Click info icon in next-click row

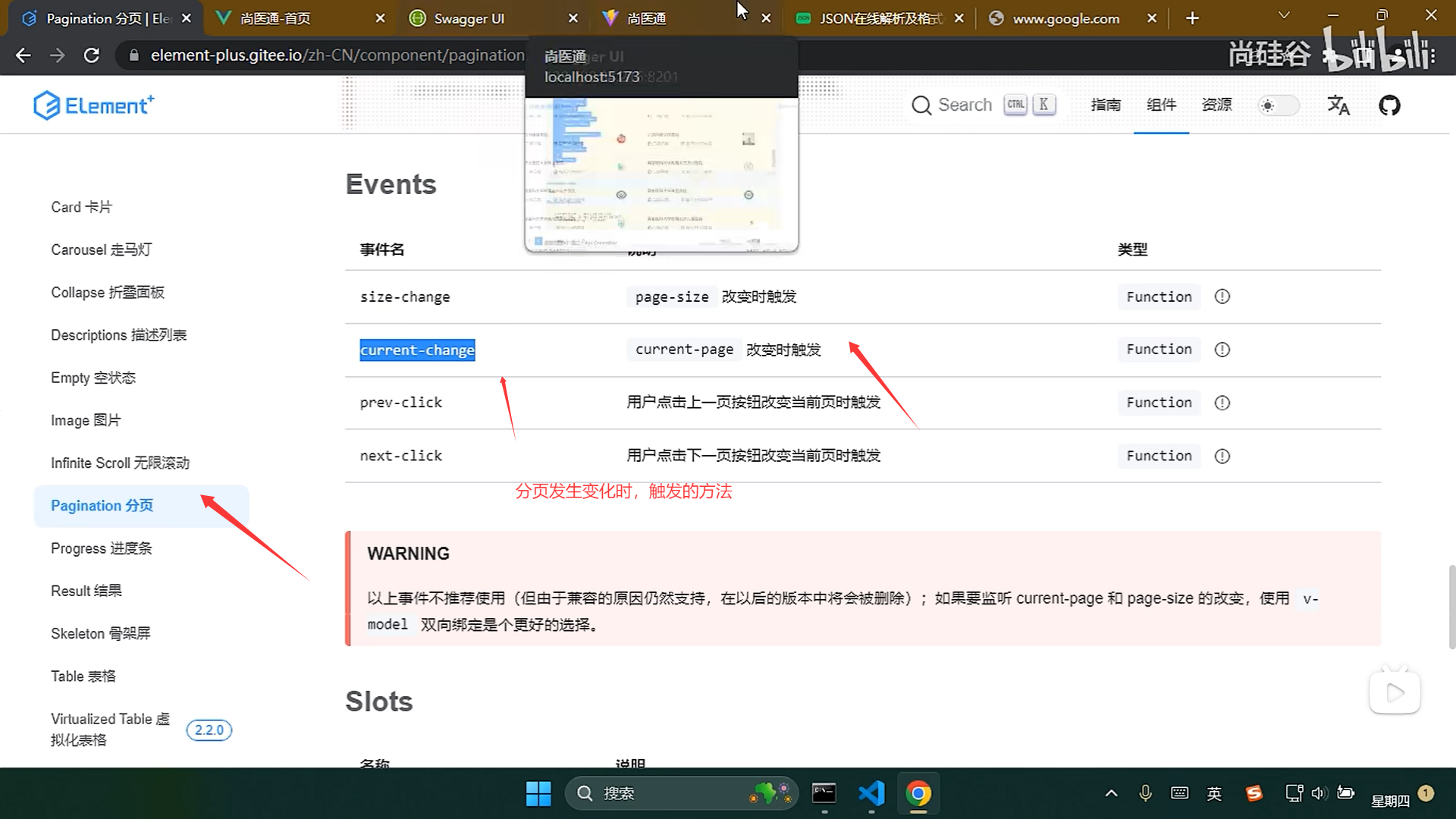point(1222,456)
